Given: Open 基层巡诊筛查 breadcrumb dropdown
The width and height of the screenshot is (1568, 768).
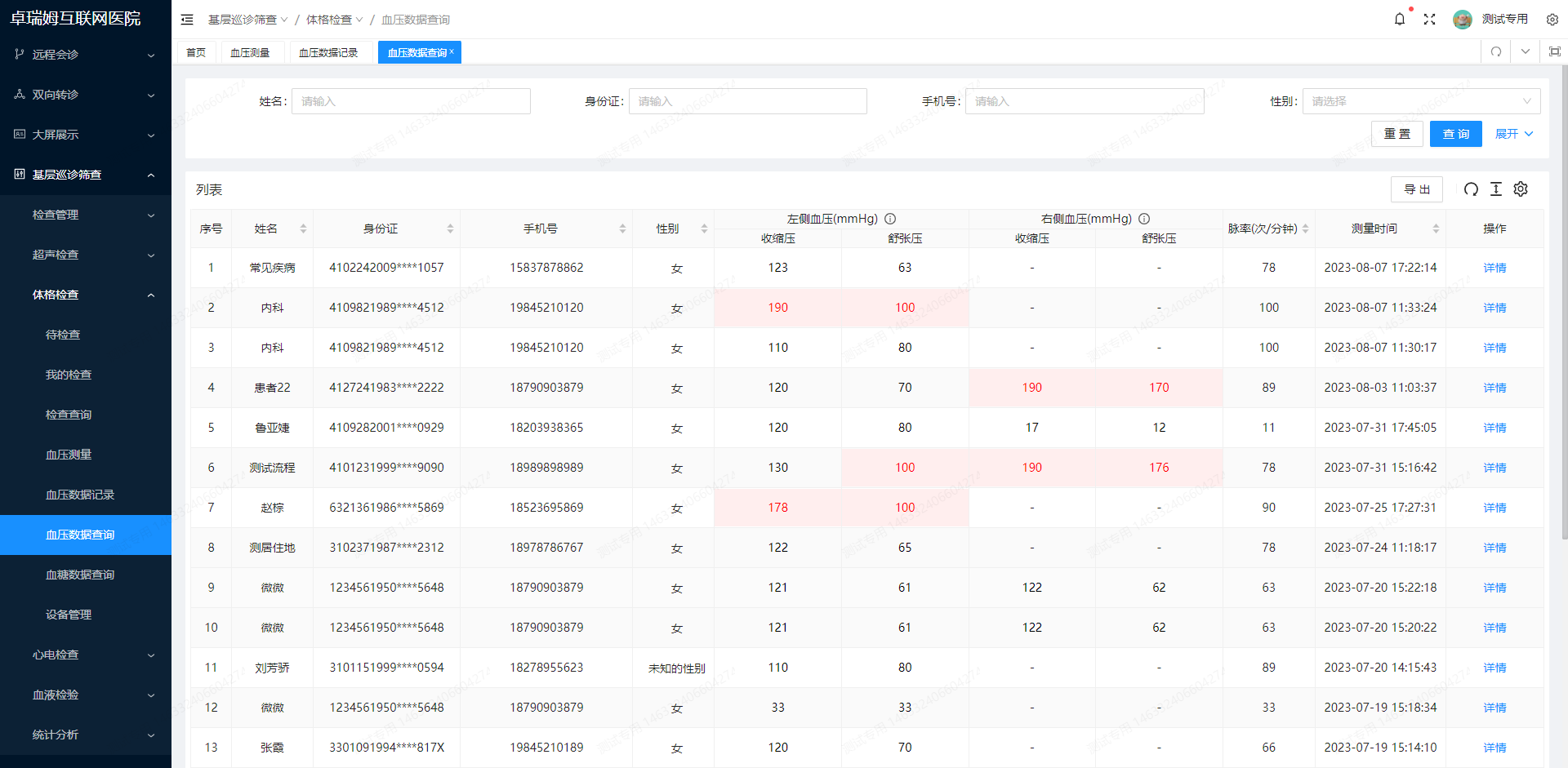Looking at the screenshot, I should click(x=247, y=20).
